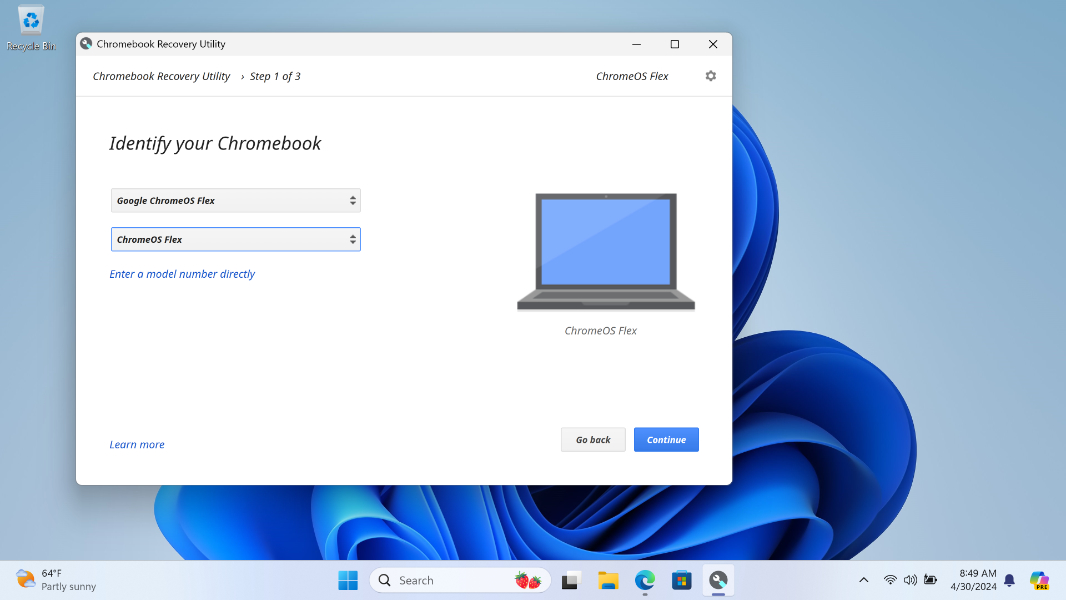The width and height of the screenshot is (1066, 600).
Task: Expand the ChromeOS Flex product dropdown
Action: 235,240
